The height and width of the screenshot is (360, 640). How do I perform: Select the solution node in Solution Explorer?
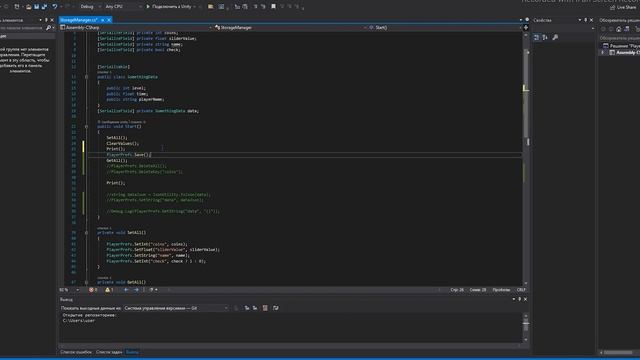(621, 46)
